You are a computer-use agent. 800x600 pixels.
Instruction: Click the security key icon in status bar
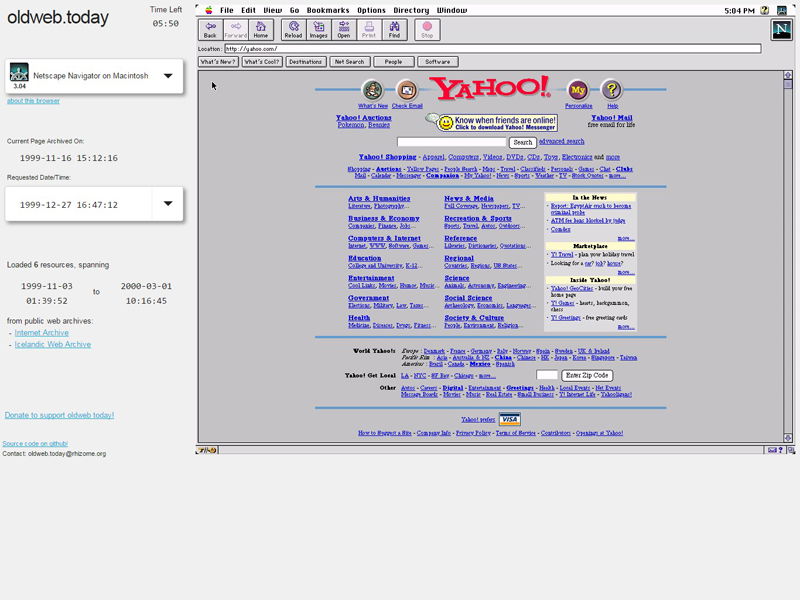pyautogui.click(x=207, y=450)
